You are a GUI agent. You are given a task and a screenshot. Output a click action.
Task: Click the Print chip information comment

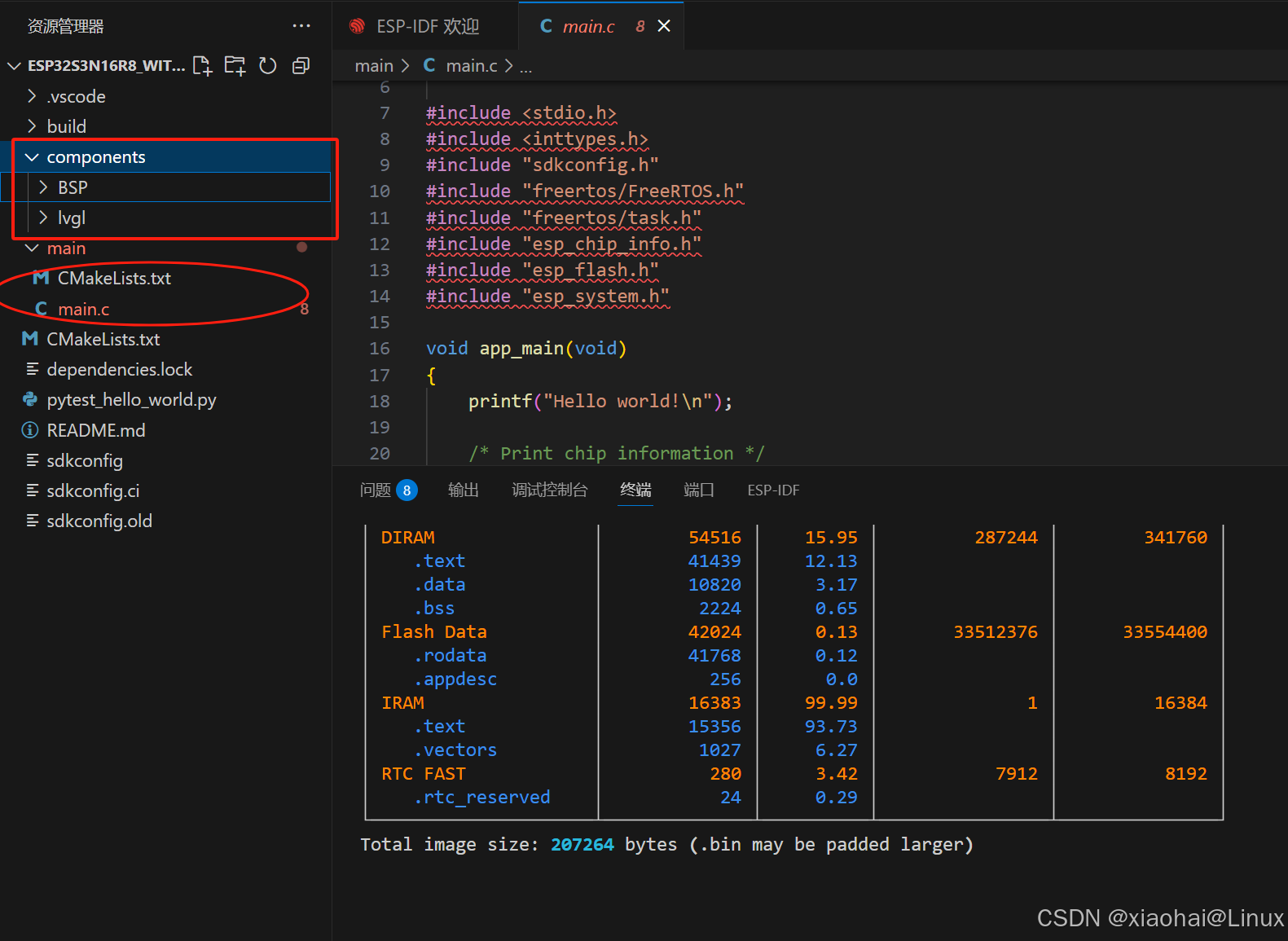[x=617, y=453]
